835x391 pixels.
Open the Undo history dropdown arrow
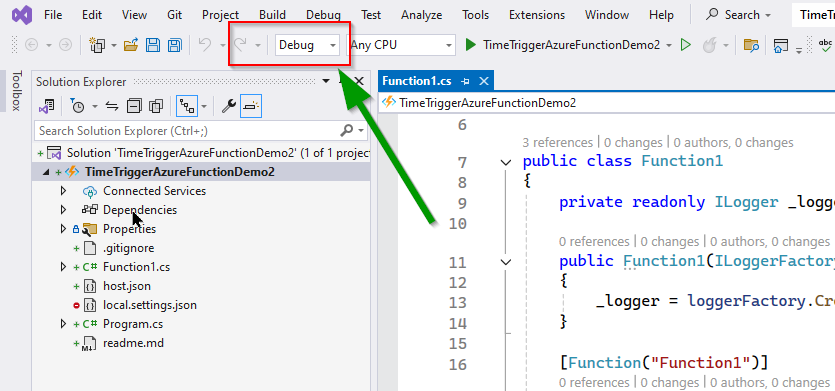pyautogui.click(x=222, y=46)
